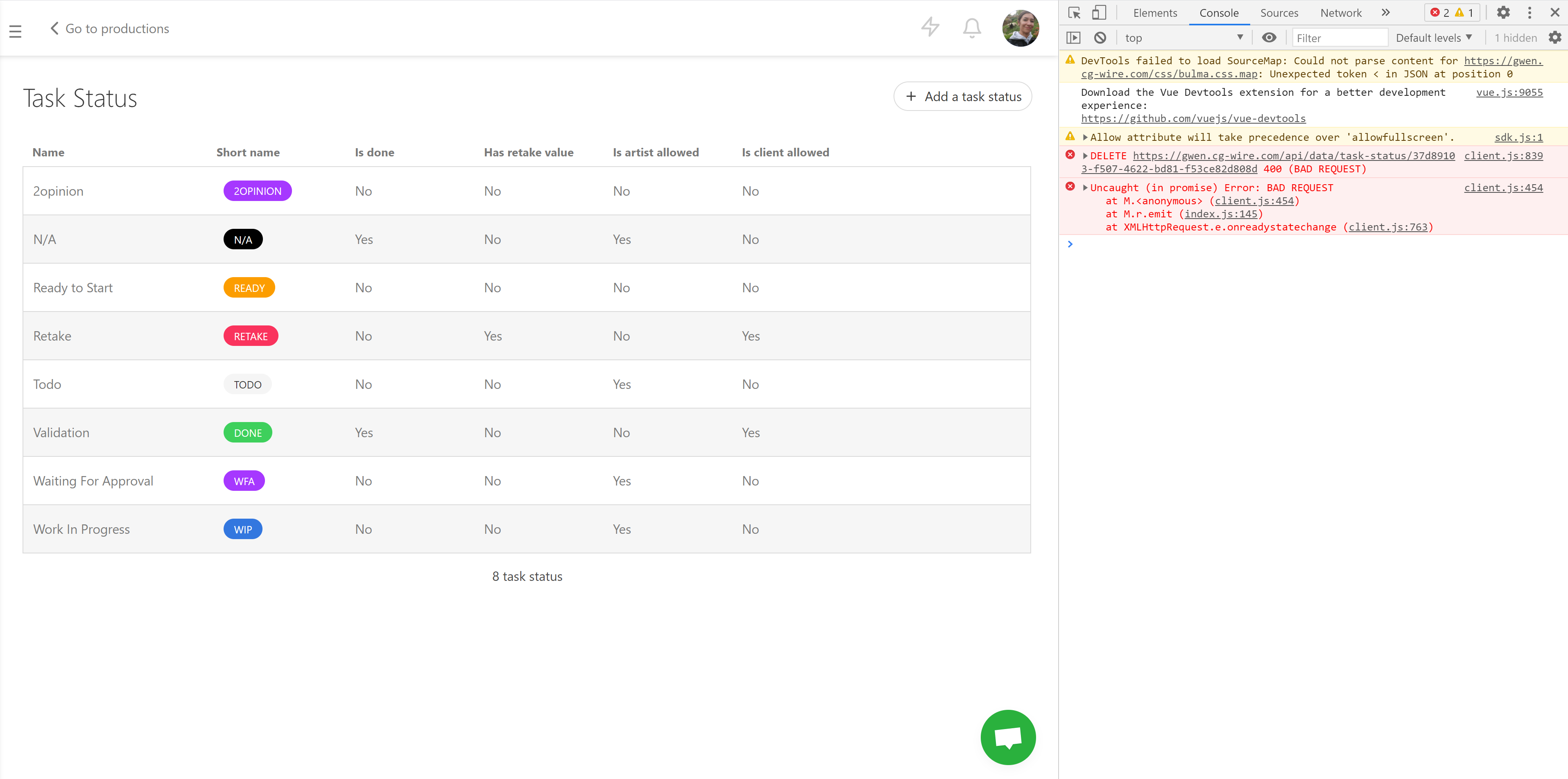Open the DevTools three-dot customize menu

click(x=1530, y=12)
